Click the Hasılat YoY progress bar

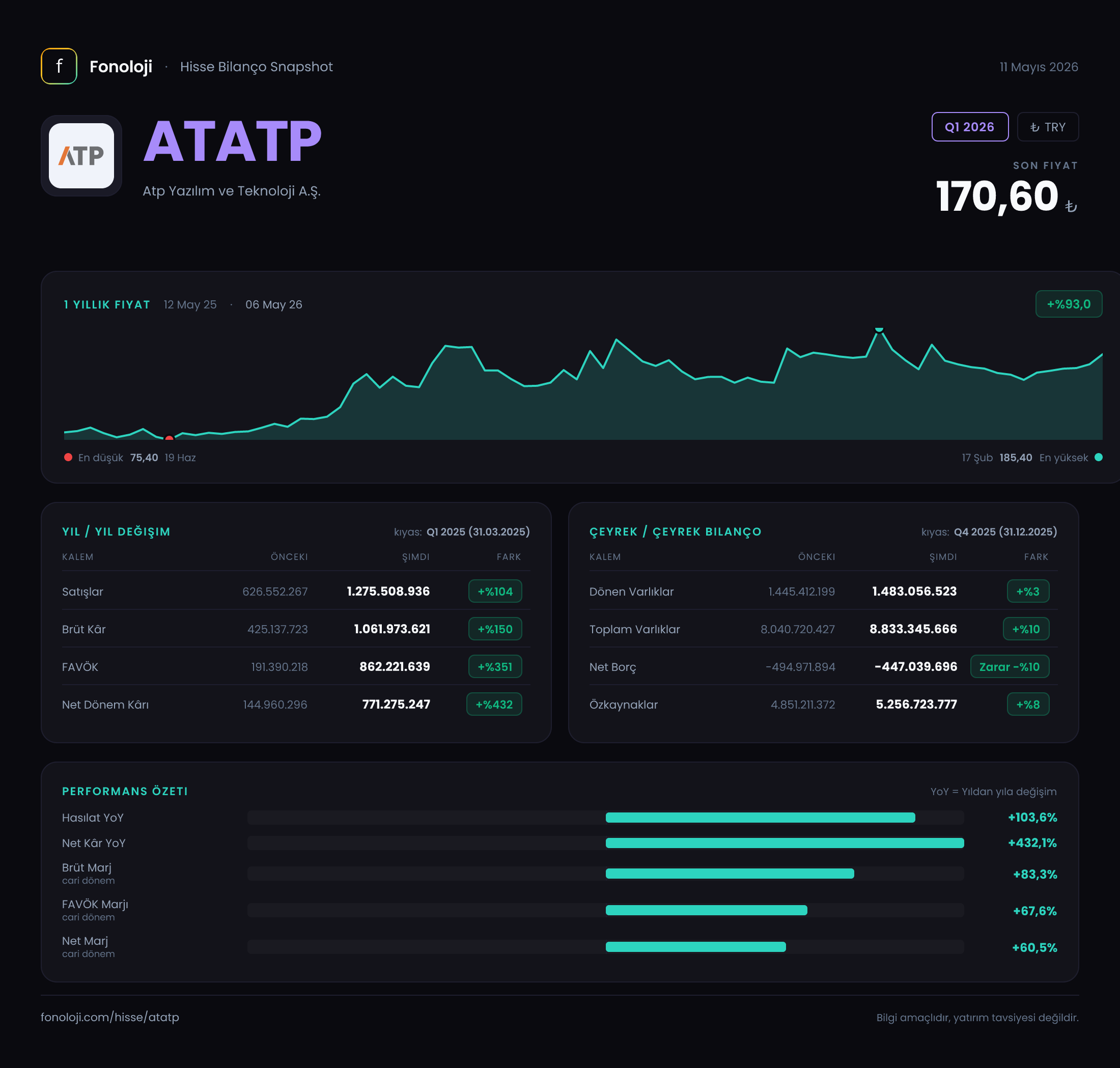click(x=605, y=817)
